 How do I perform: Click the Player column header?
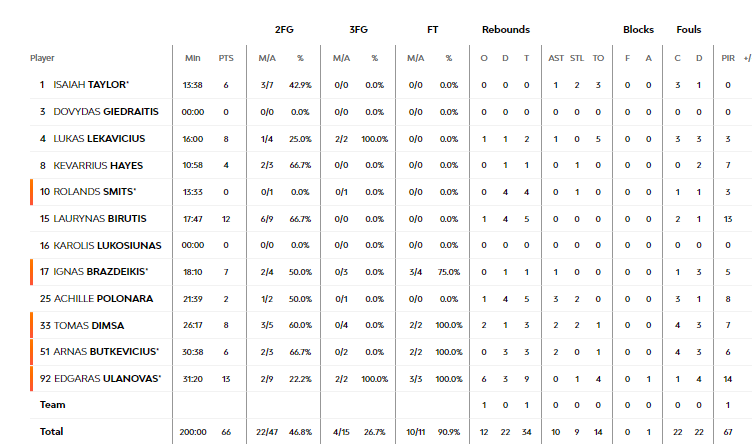pos(42,58)
